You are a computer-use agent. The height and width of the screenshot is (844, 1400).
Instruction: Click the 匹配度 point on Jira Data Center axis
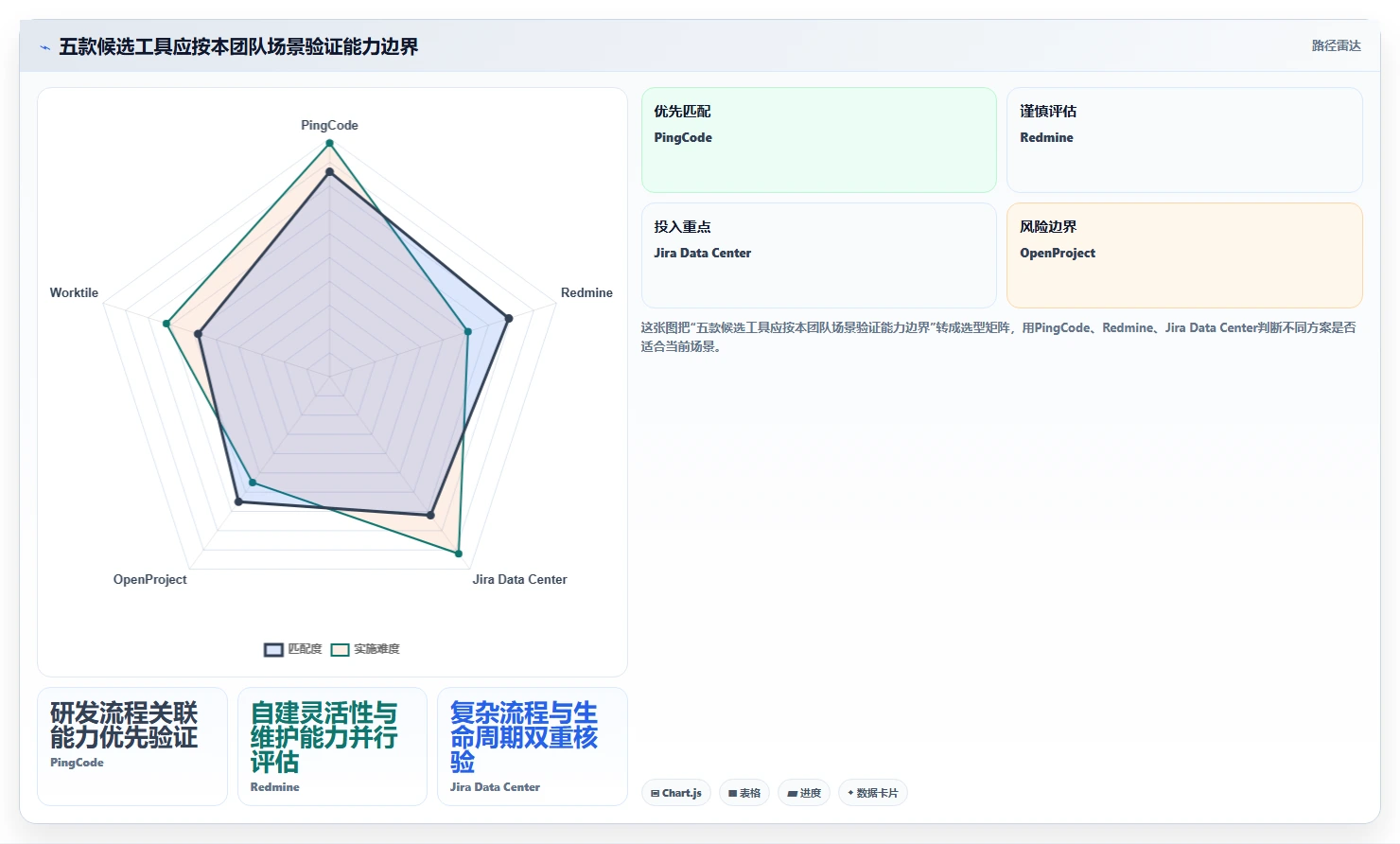tap(430, 516)
